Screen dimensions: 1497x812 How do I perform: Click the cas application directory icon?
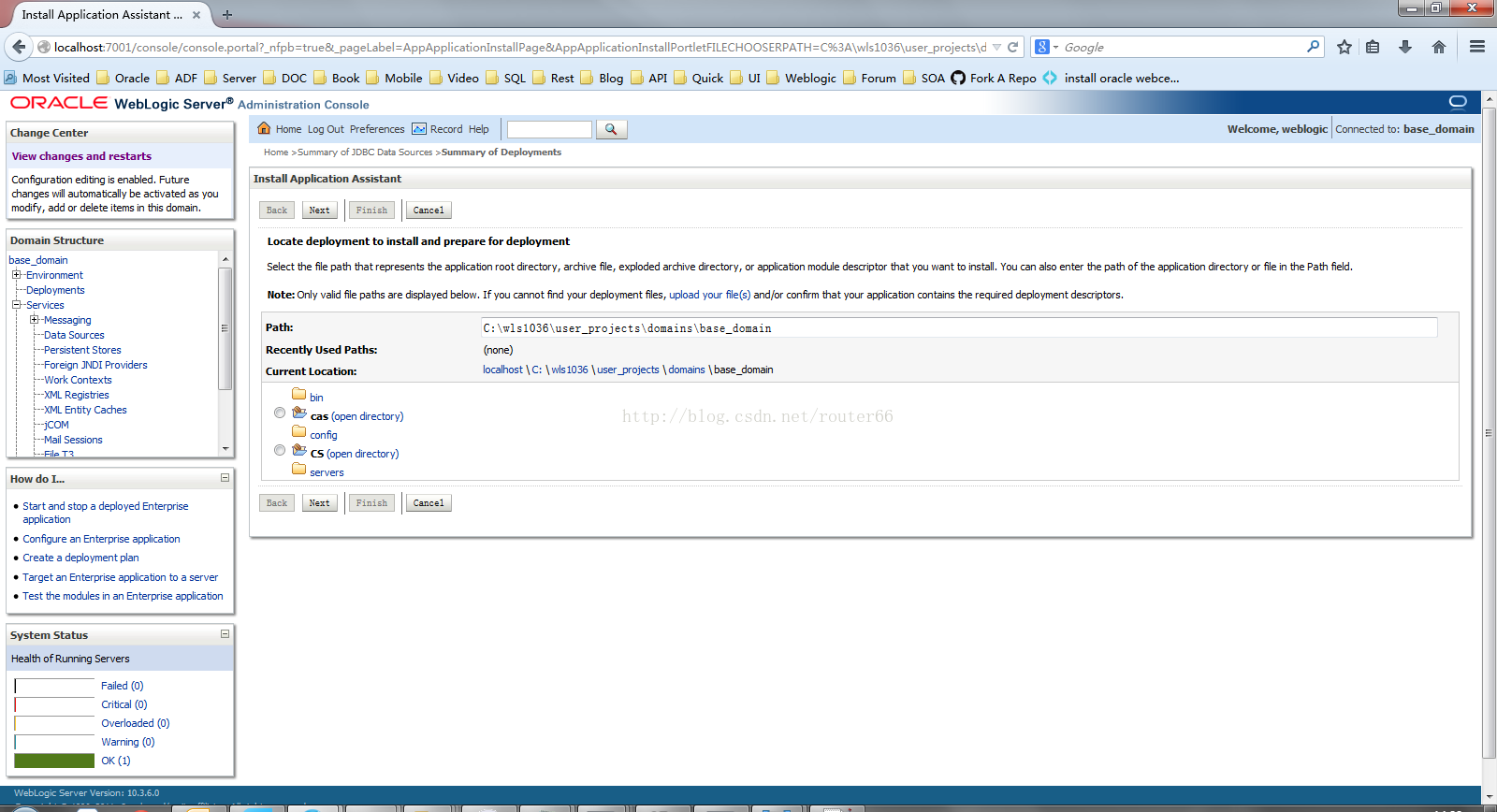[299, 413]
